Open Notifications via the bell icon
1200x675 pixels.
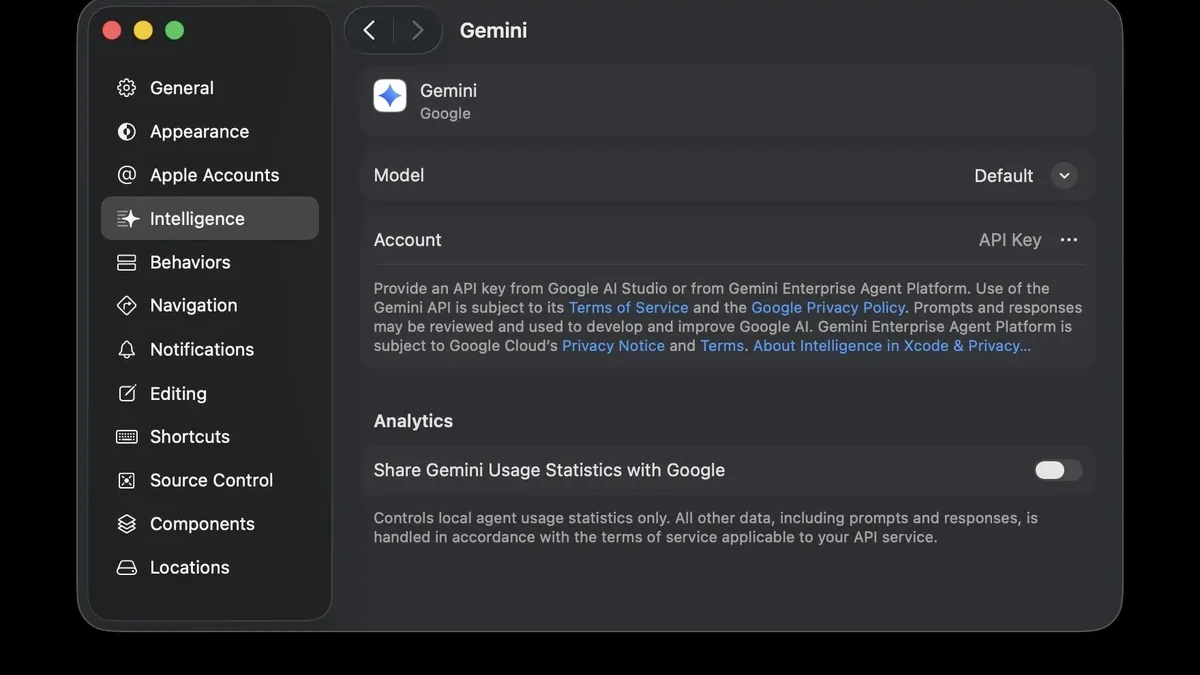127,349
